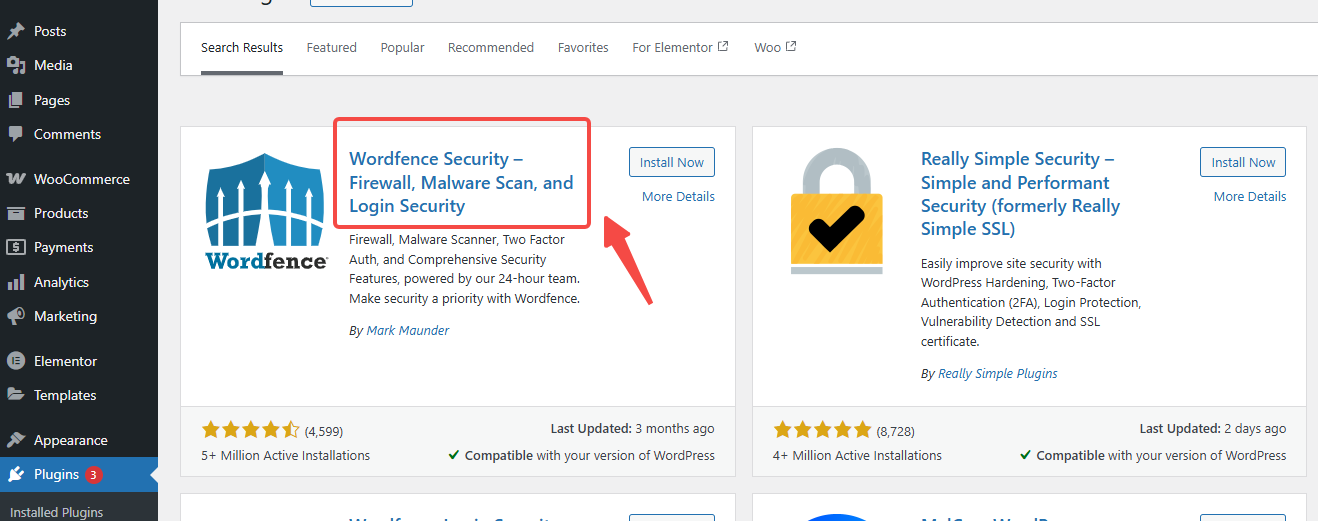1318x521 pixels.
Task: Click the Posts pin icon in sidebar
Action: [16, 31]
